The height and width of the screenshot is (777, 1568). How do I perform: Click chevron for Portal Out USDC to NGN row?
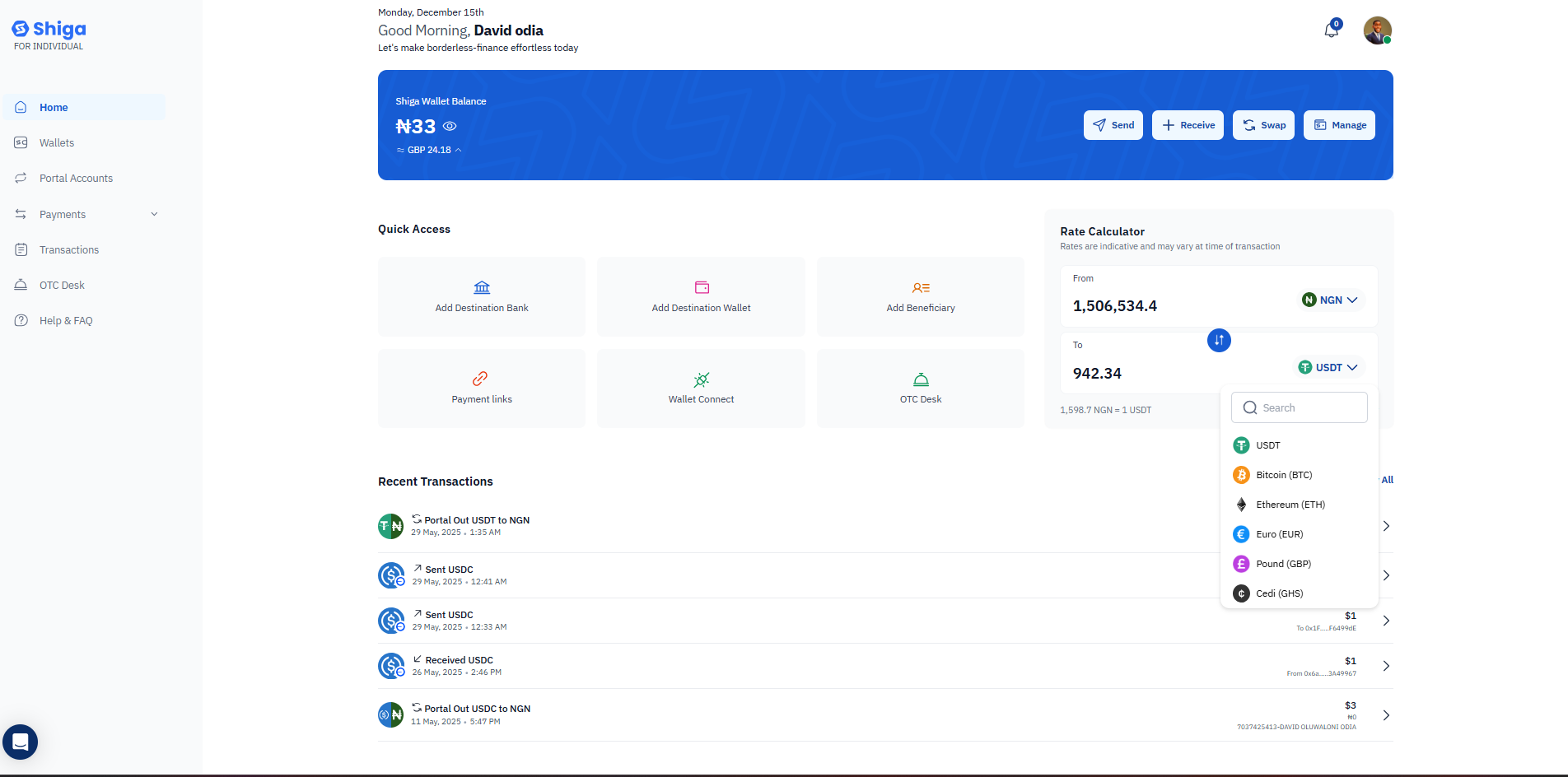(x=1387, y=715)
